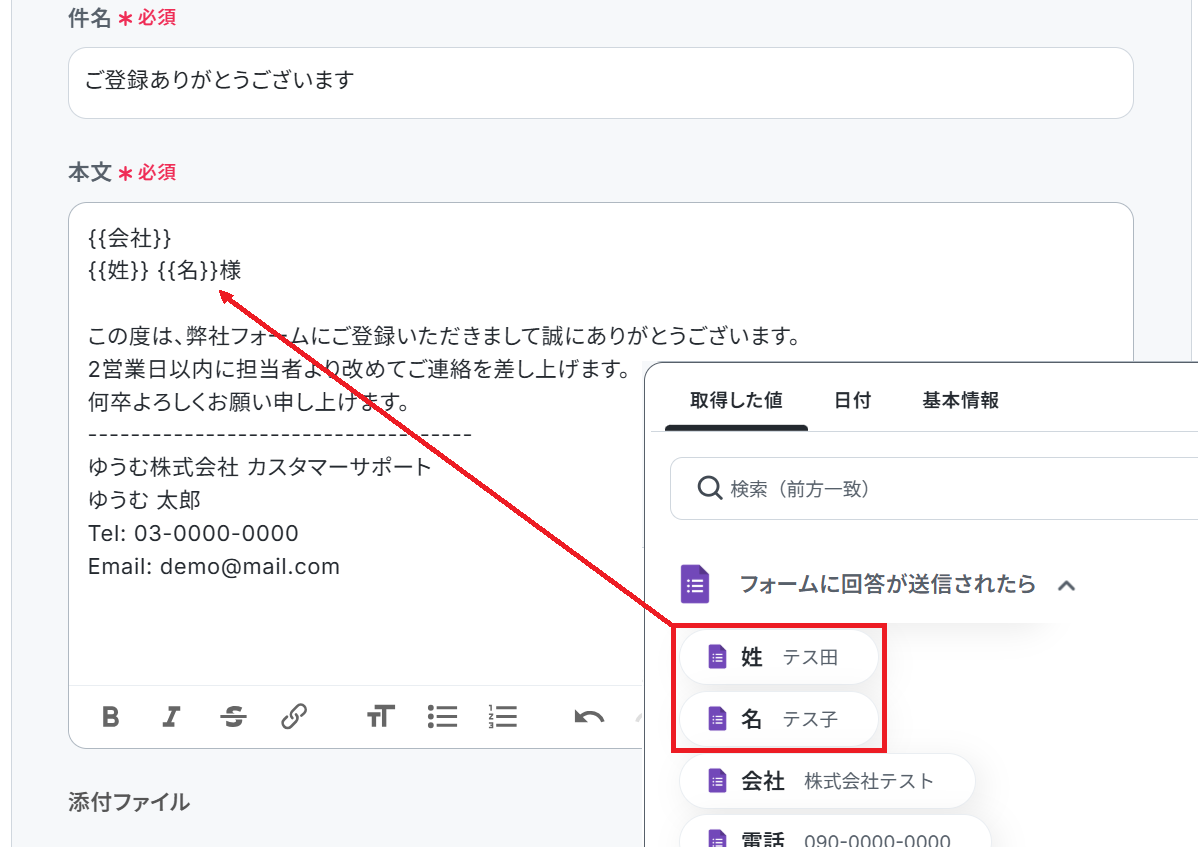This screenshot has width=1198, height=847.
Task: Open the text size tool
Action: click(x=380, y=716)
